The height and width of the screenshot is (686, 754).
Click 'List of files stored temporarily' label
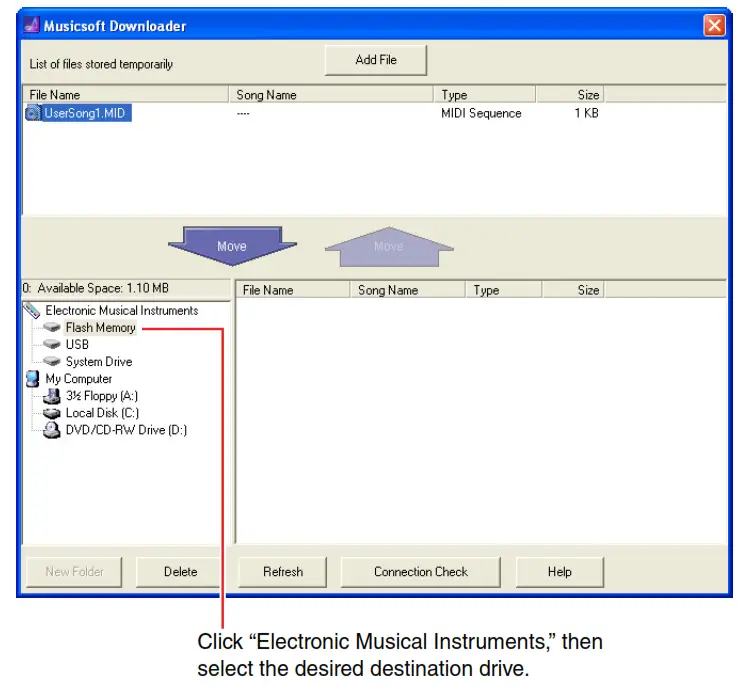click(x=101, y=64)
